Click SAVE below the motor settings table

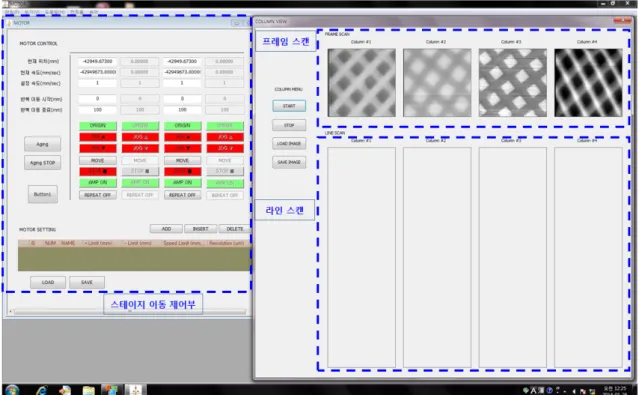coord(87,282)
